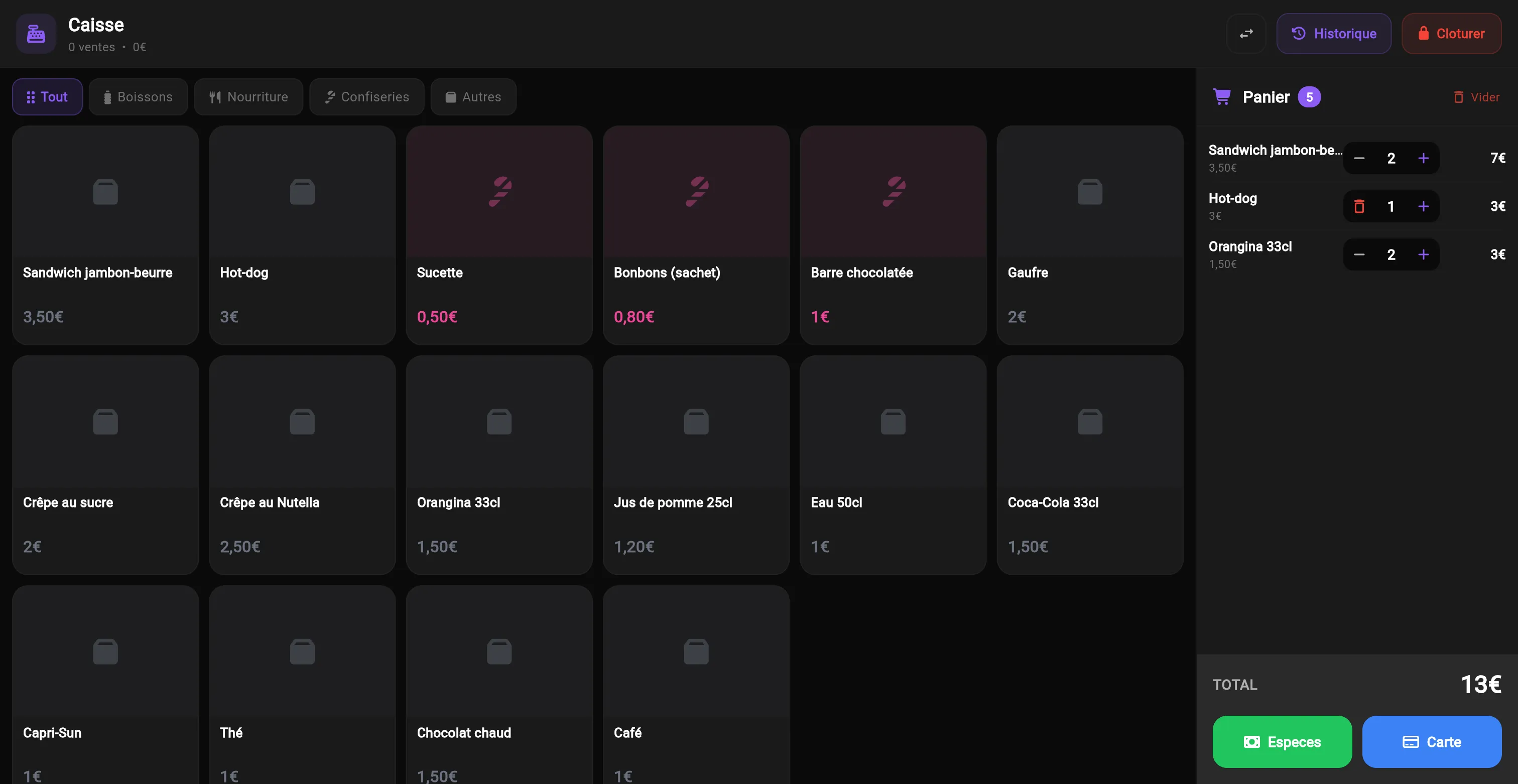The height and width of the screenshot is (784, 1518).
Task: Show the Autres category
Action: coord(473,96)
